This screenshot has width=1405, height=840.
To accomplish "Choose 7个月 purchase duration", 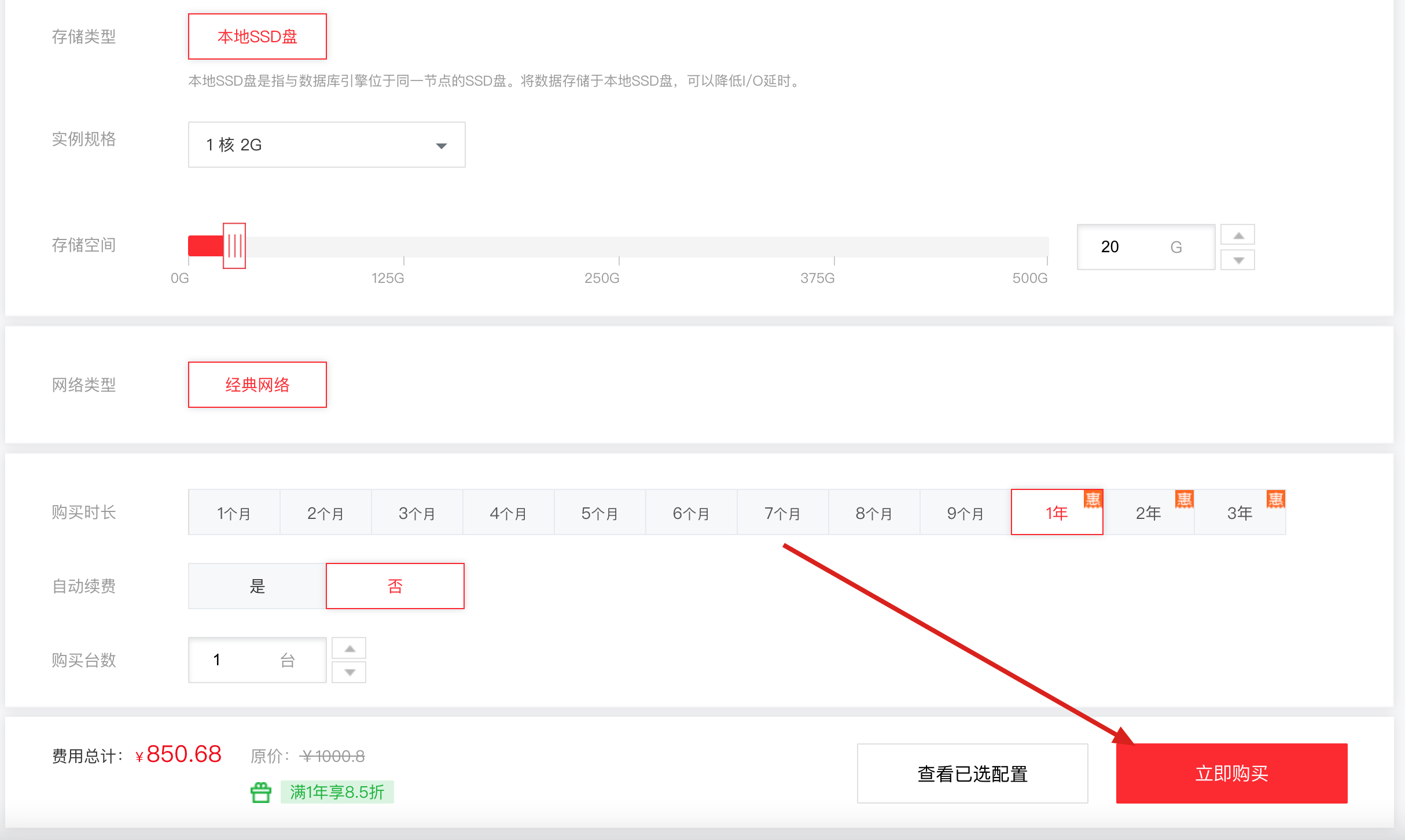I will (x=783, y=513).
